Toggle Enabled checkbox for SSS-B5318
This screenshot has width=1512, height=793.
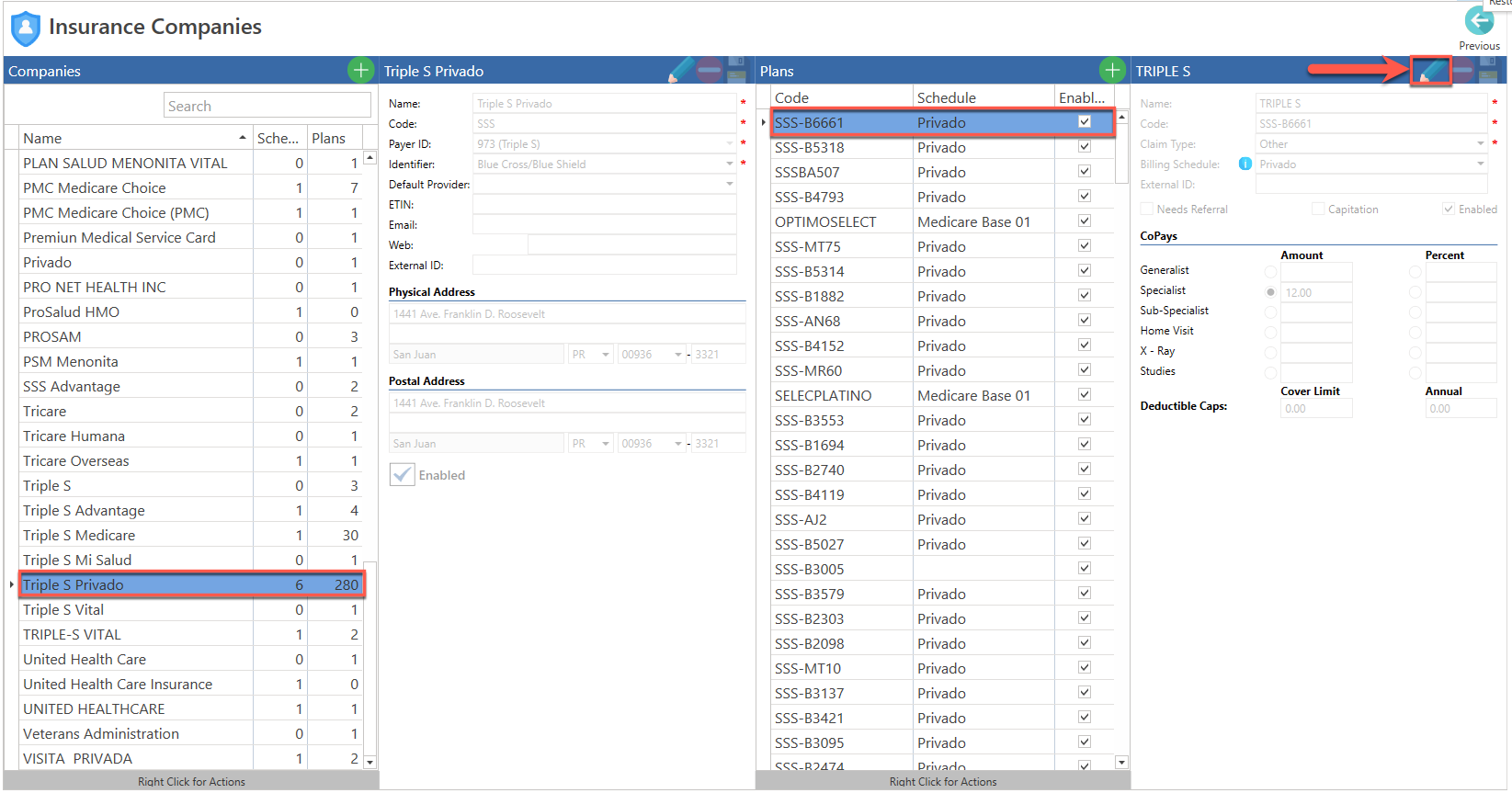click(x=1085, y=146)
